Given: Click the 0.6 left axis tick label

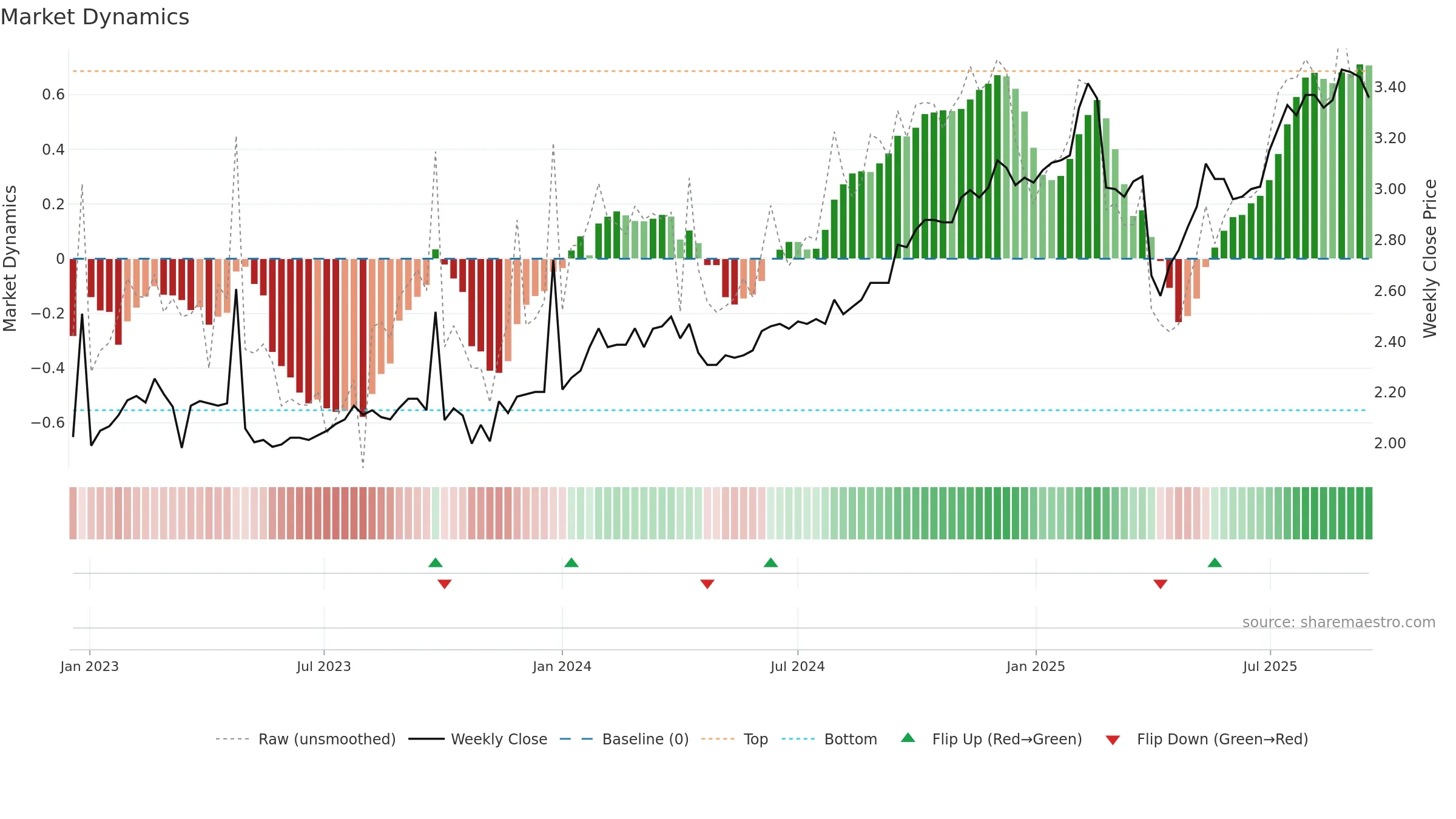Looking at the screenshot, I should point(53,95).
